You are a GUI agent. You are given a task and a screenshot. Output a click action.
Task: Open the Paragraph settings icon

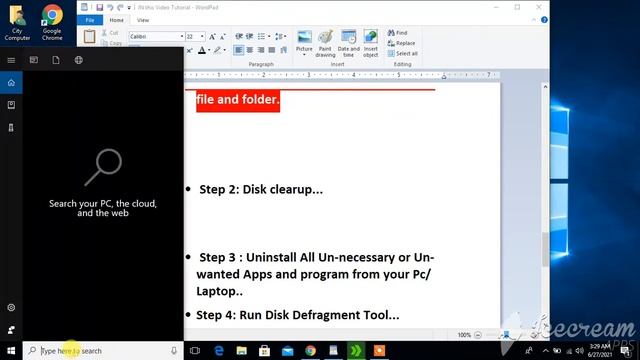tap(283, 50)
